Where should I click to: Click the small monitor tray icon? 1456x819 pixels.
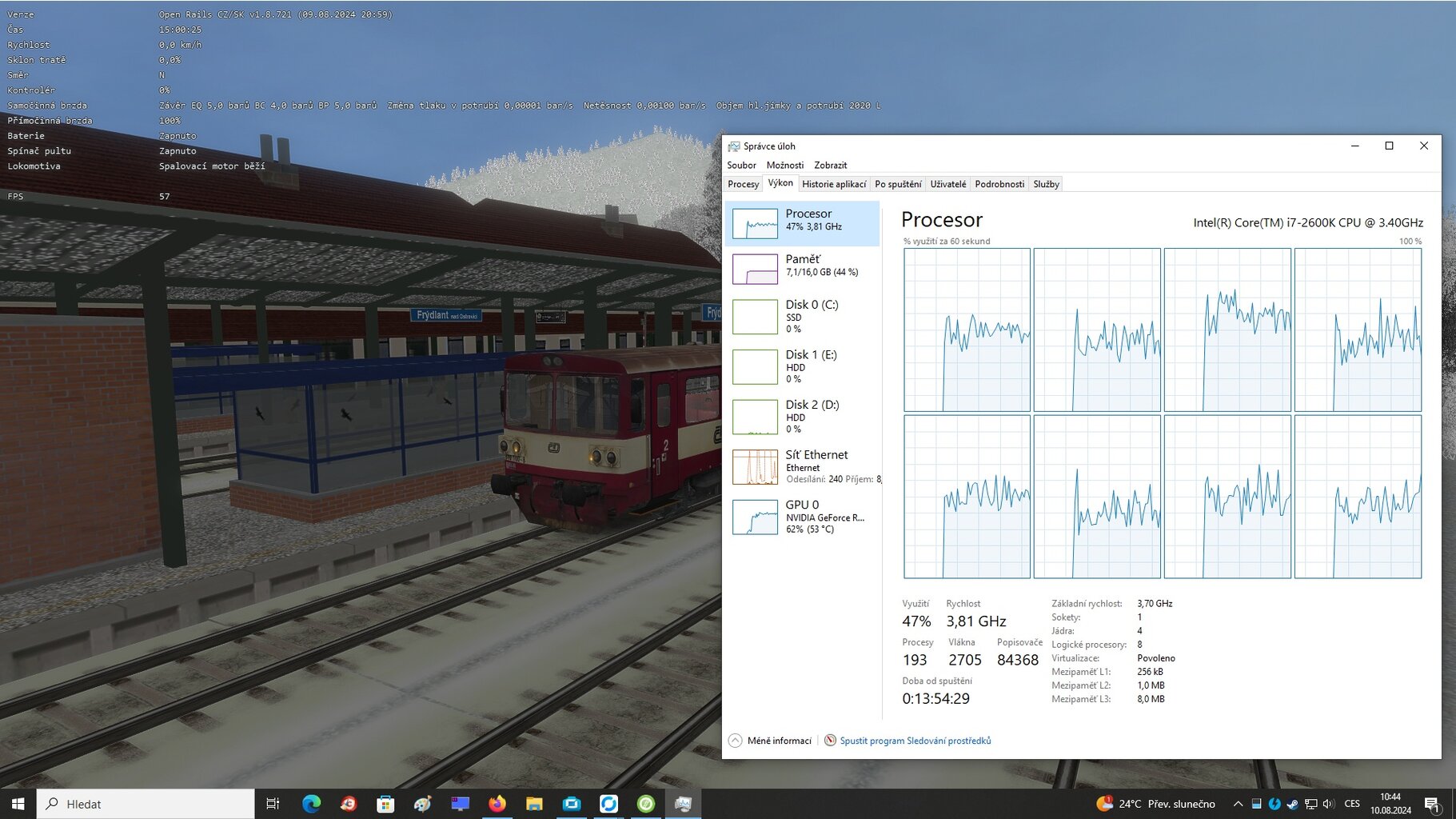tap(1256, 804)
